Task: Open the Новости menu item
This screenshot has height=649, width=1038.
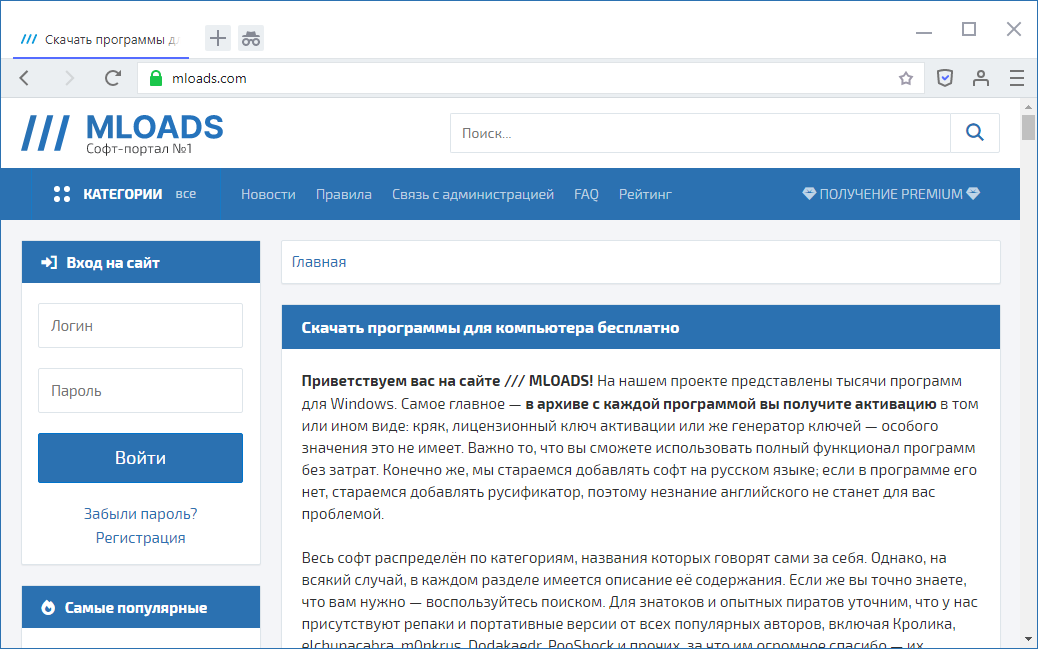Action: point(268,194)
